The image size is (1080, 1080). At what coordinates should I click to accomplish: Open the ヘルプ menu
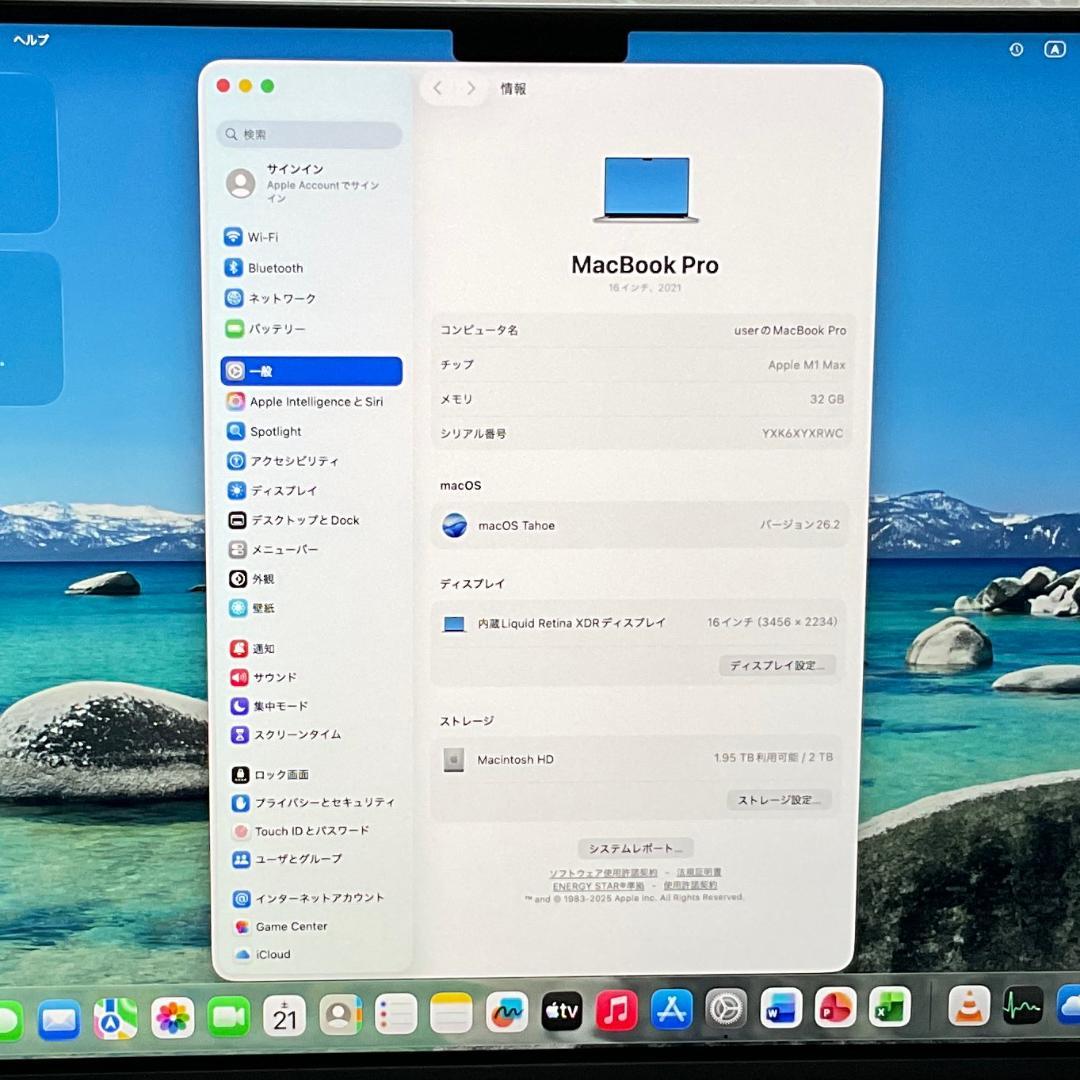coord(31,40)
